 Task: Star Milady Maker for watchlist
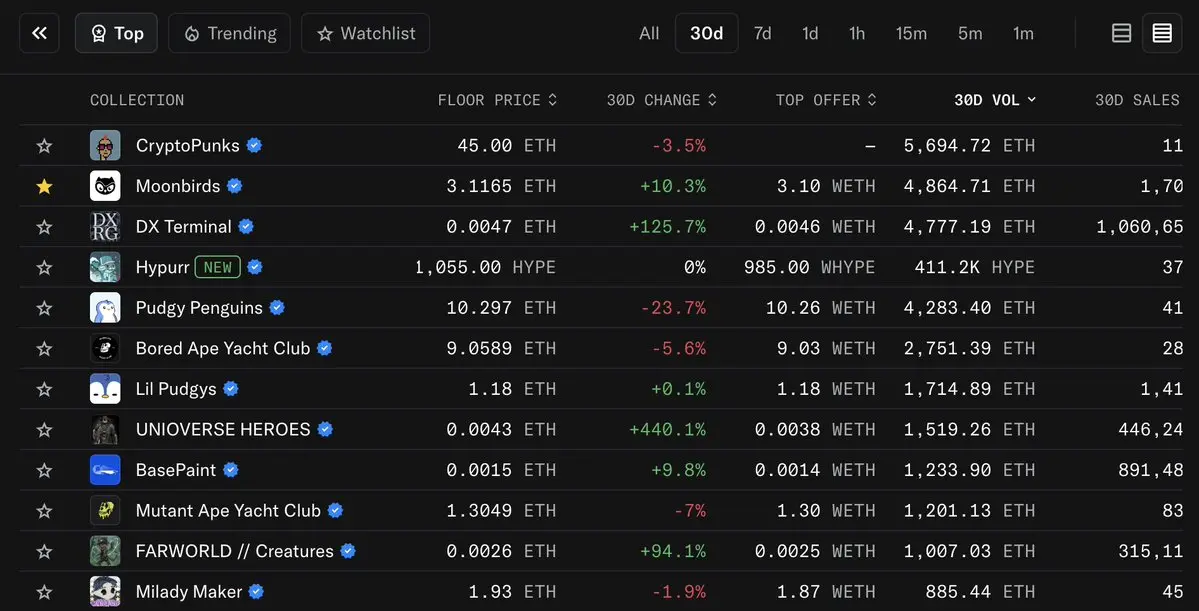[x=44, y=591]
